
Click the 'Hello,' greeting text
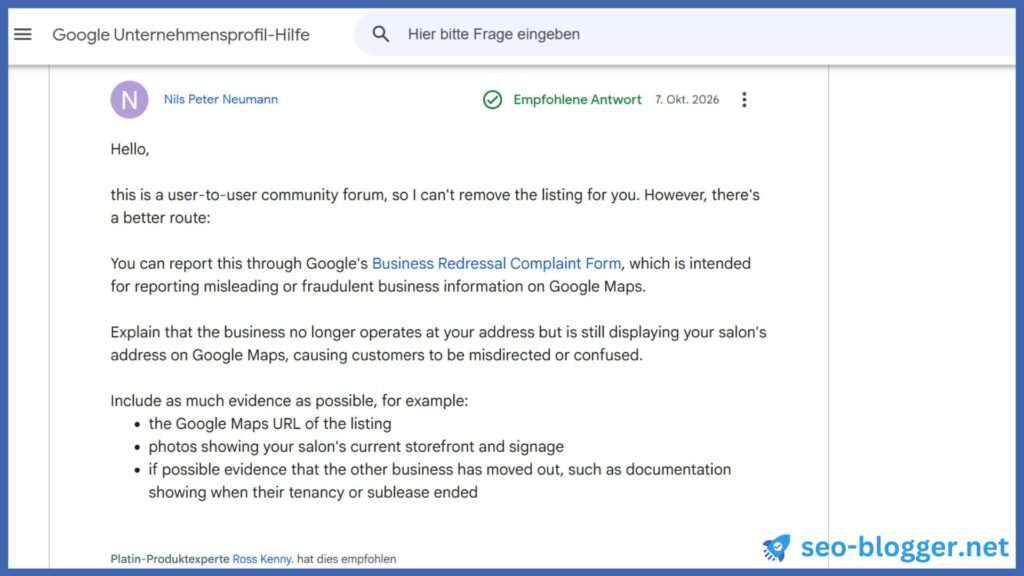(x=130, y=150)
